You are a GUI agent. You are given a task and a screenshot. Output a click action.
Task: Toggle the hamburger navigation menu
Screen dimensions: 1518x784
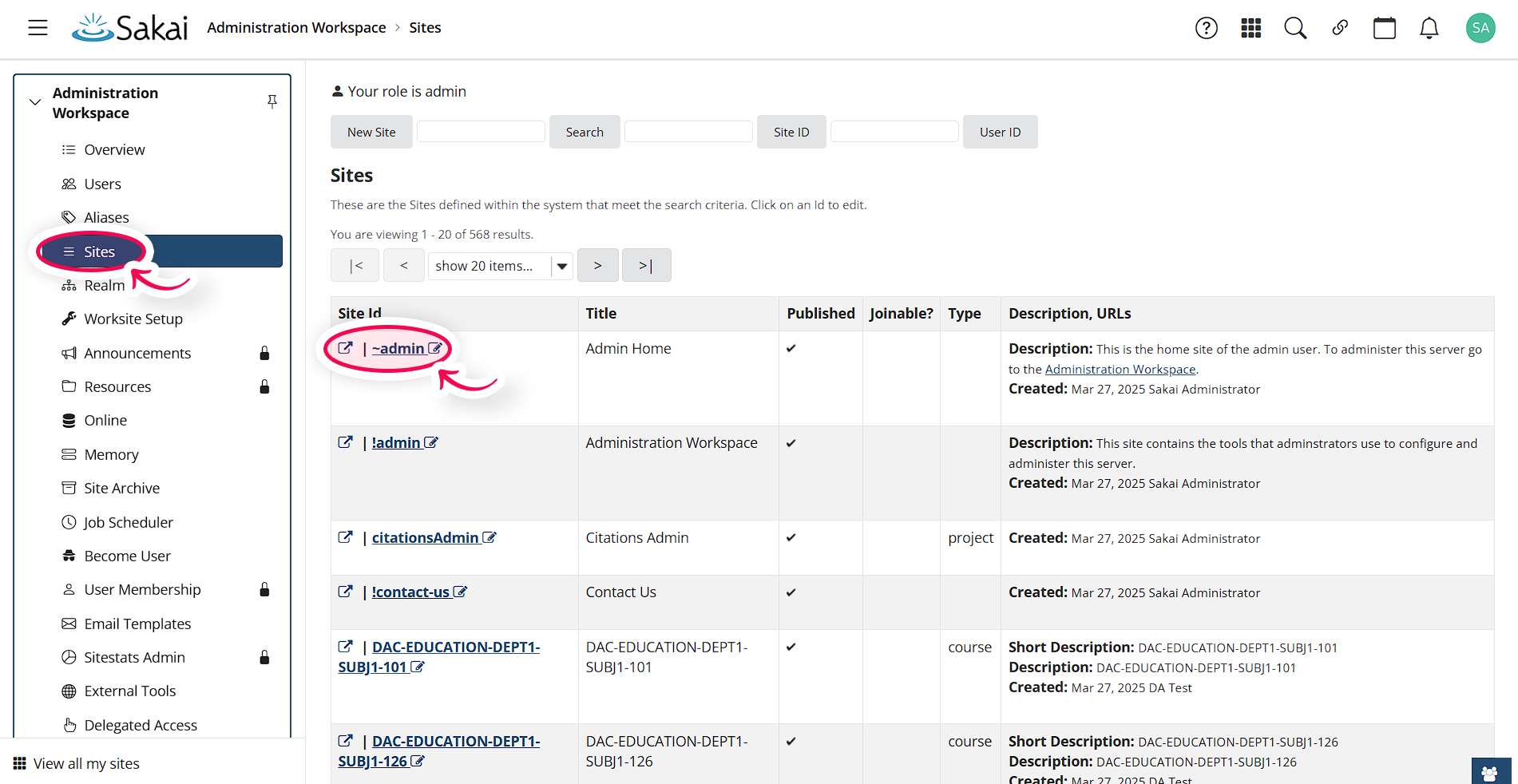click(38, 28)
